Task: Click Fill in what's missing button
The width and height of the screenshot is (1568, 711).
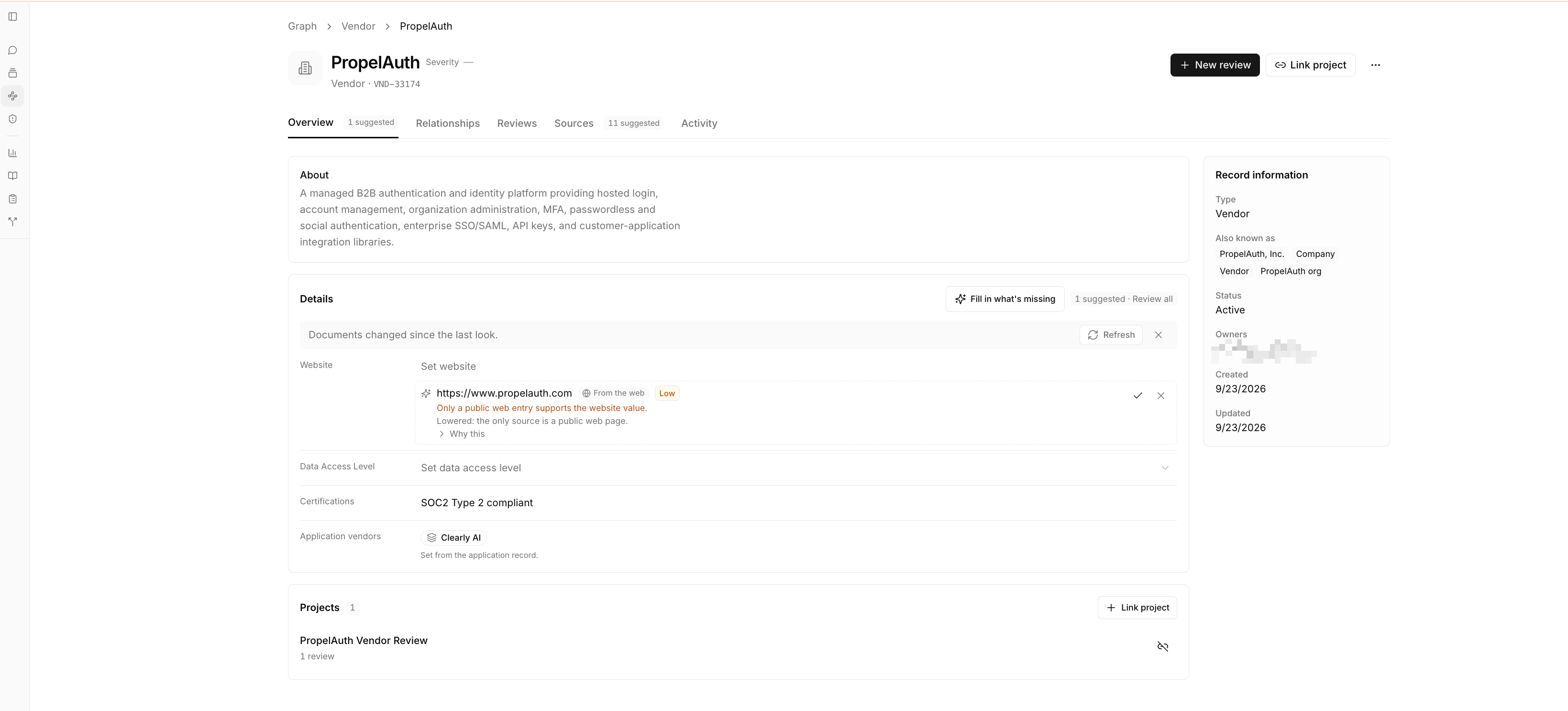Action: 1005,299
